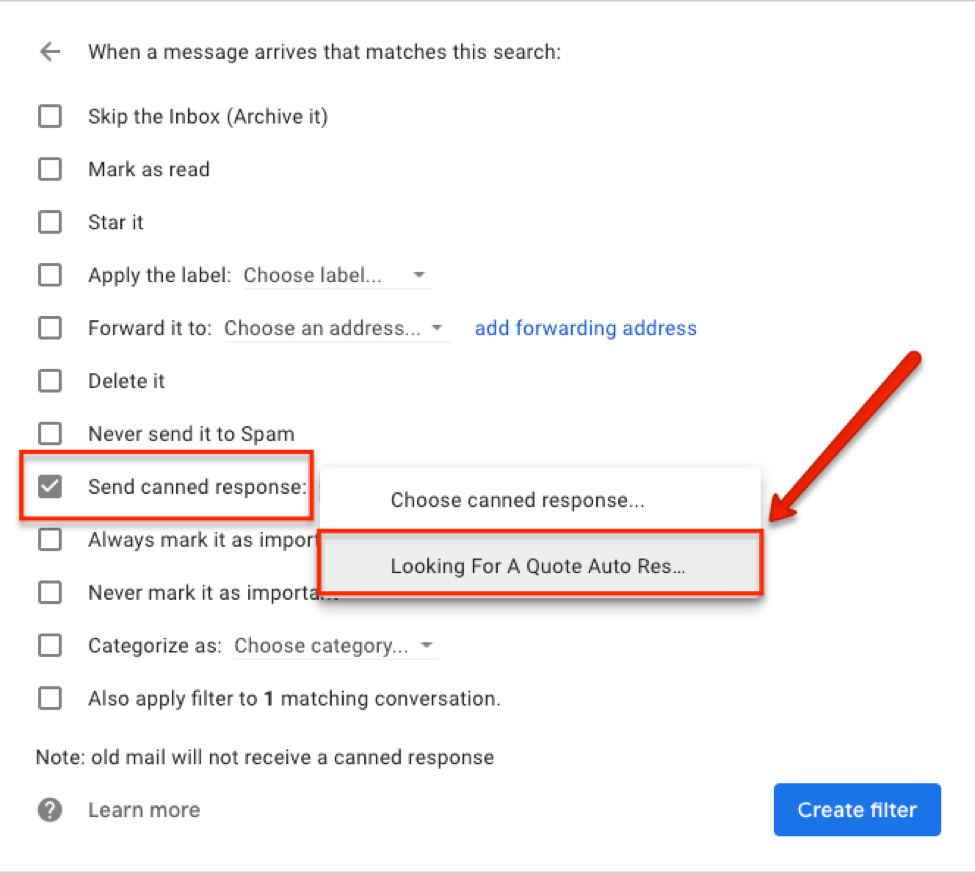The height and width of the screenshot is (873, 975).
Task: Check Also apply filter to matching conversation
Action: 50,699
